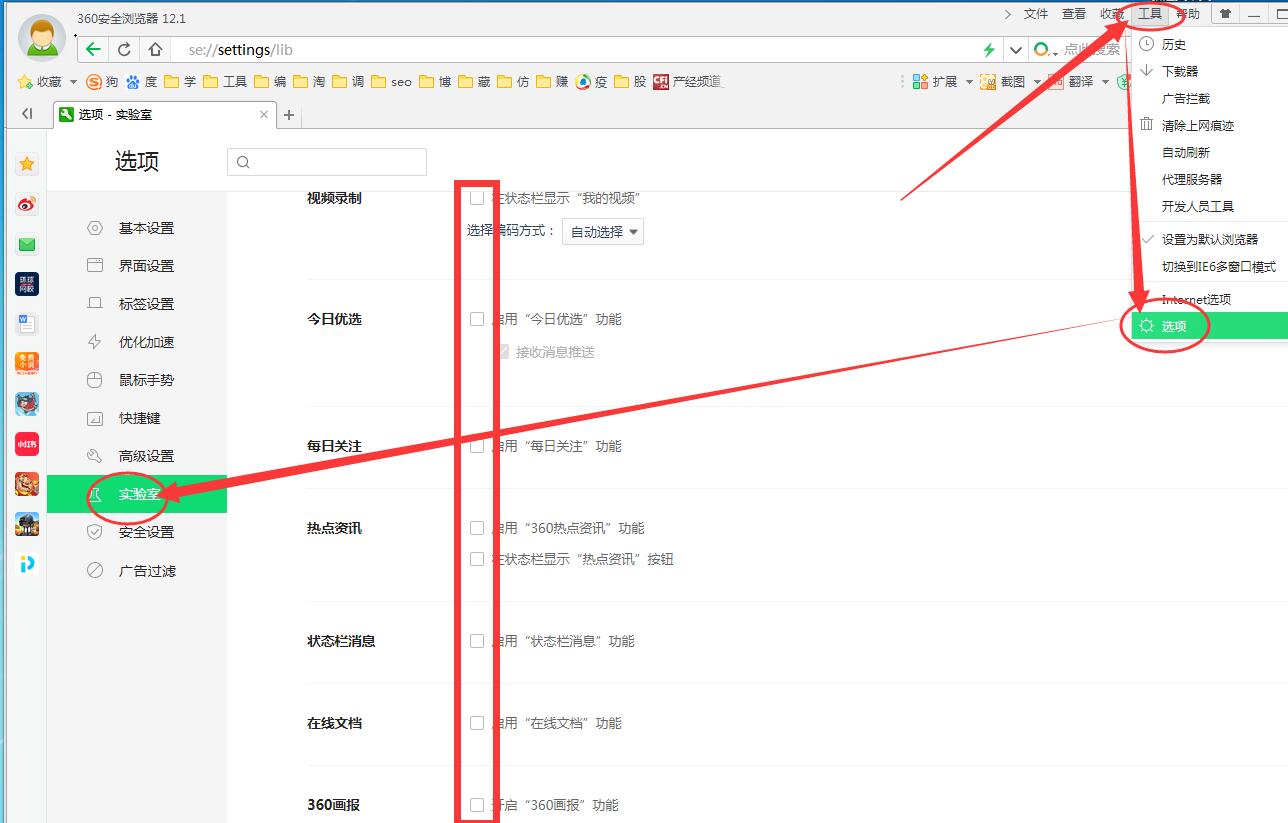1288x823 pixels.
Task: Go to 鼠标手势 settings section
Action: pos(137,380)
